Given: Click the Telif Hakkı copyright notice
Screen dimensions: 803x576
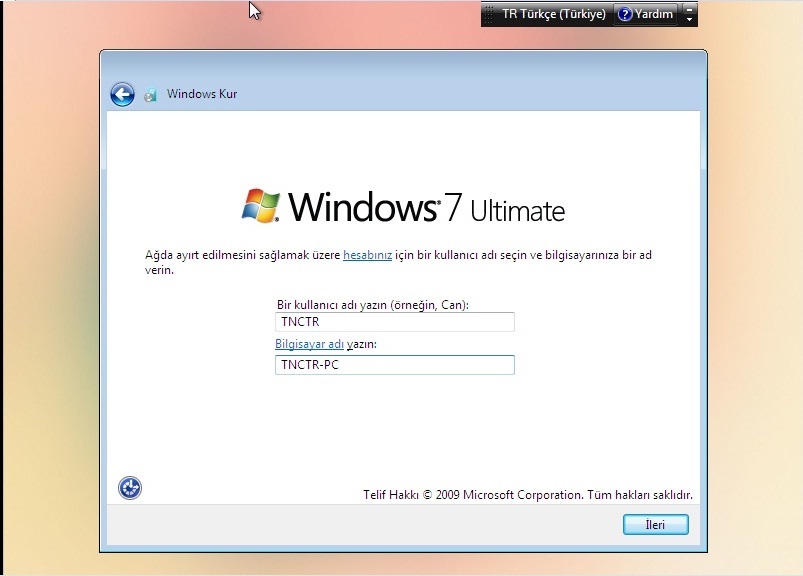Looking at the screenshot, I should 527,495.
